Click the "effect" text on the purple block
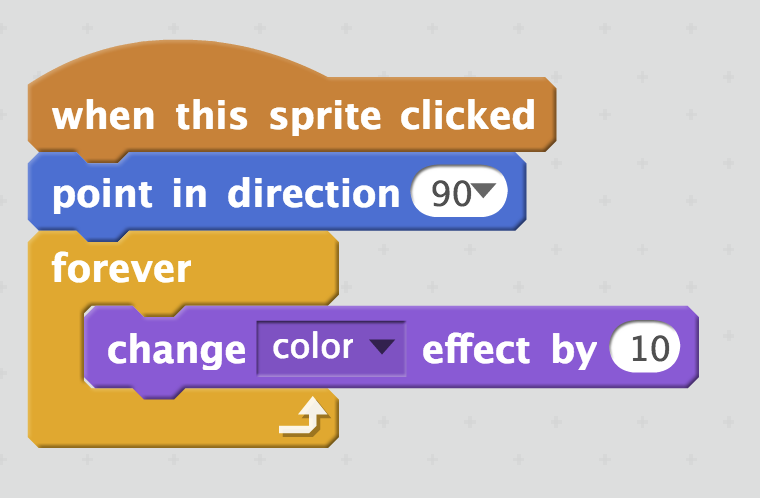 click(x=476, y=349)
